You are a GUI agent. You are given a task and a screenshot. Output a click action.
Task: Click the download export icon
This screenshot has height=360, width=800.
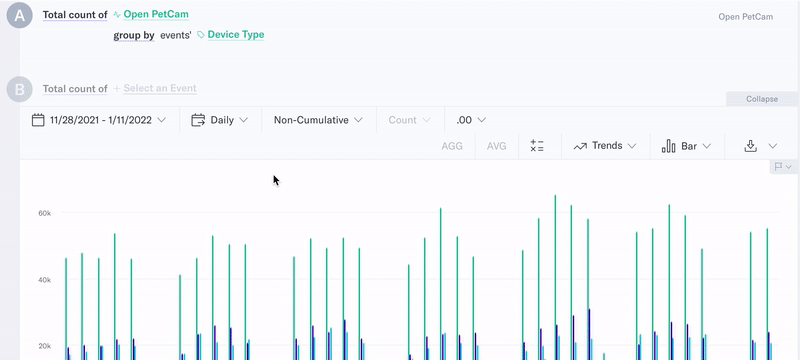click(750, 146)
